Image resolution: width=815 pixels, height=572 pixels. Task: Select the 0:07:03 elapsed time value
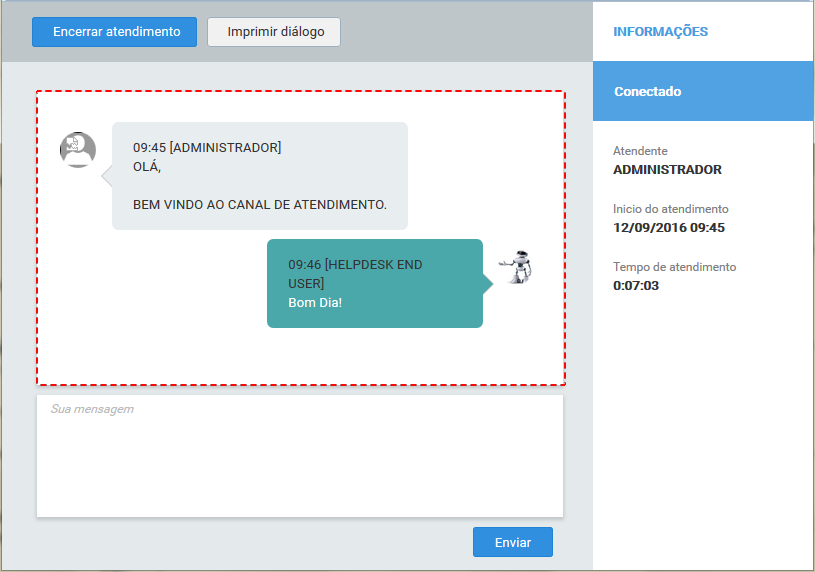click(x=636, y=285)
